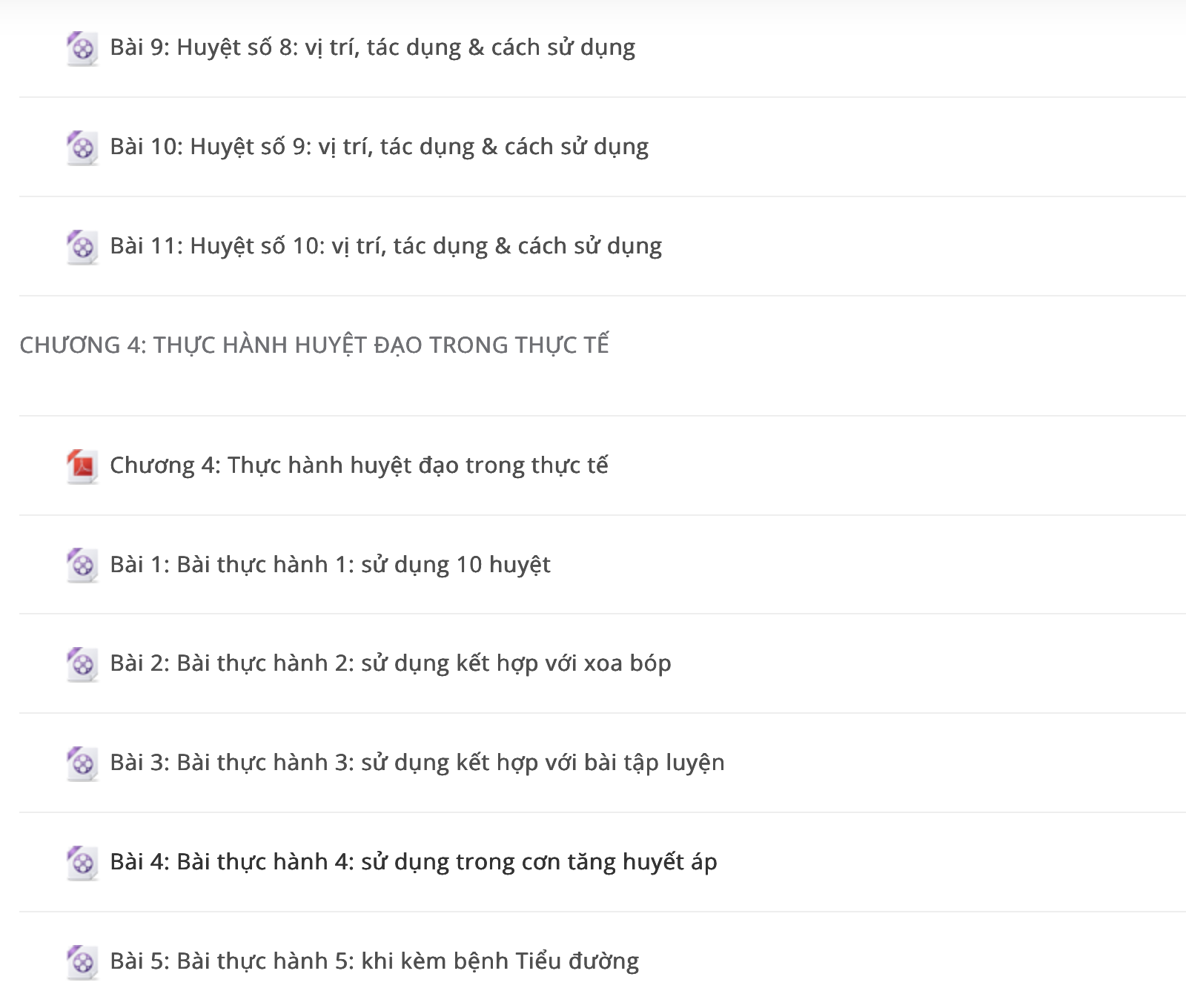Open lesson Bài 10: Huyệt số 9

[380, 147]
